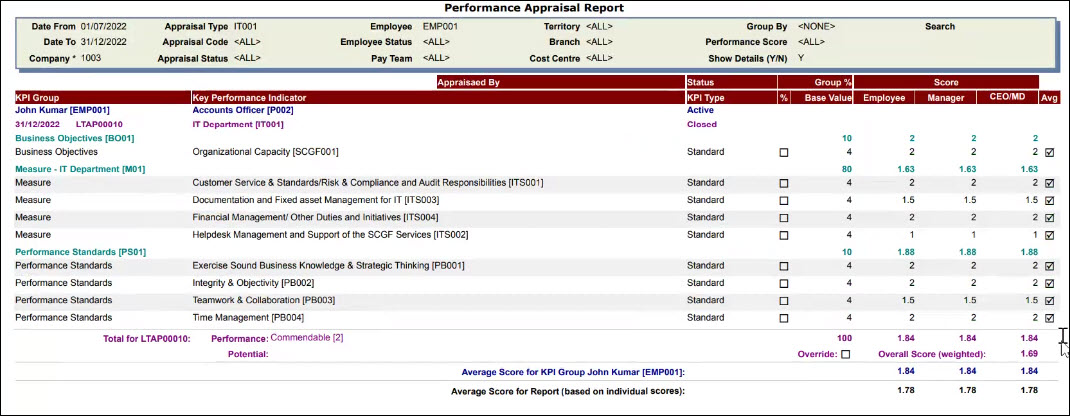This screenshot has width=1070, height=416.
Task: Uncheck the Avg box for Time Management row
Action: click(x=1049, y=318)
